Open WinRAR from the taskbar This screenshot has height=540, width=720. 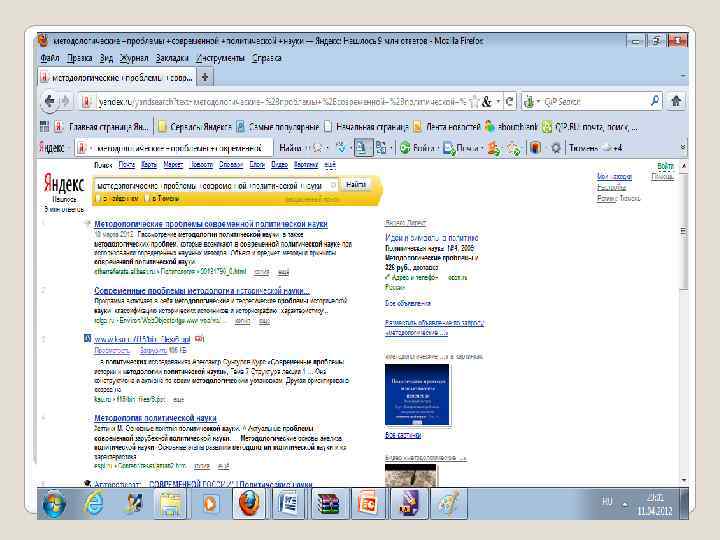[328, 504]
